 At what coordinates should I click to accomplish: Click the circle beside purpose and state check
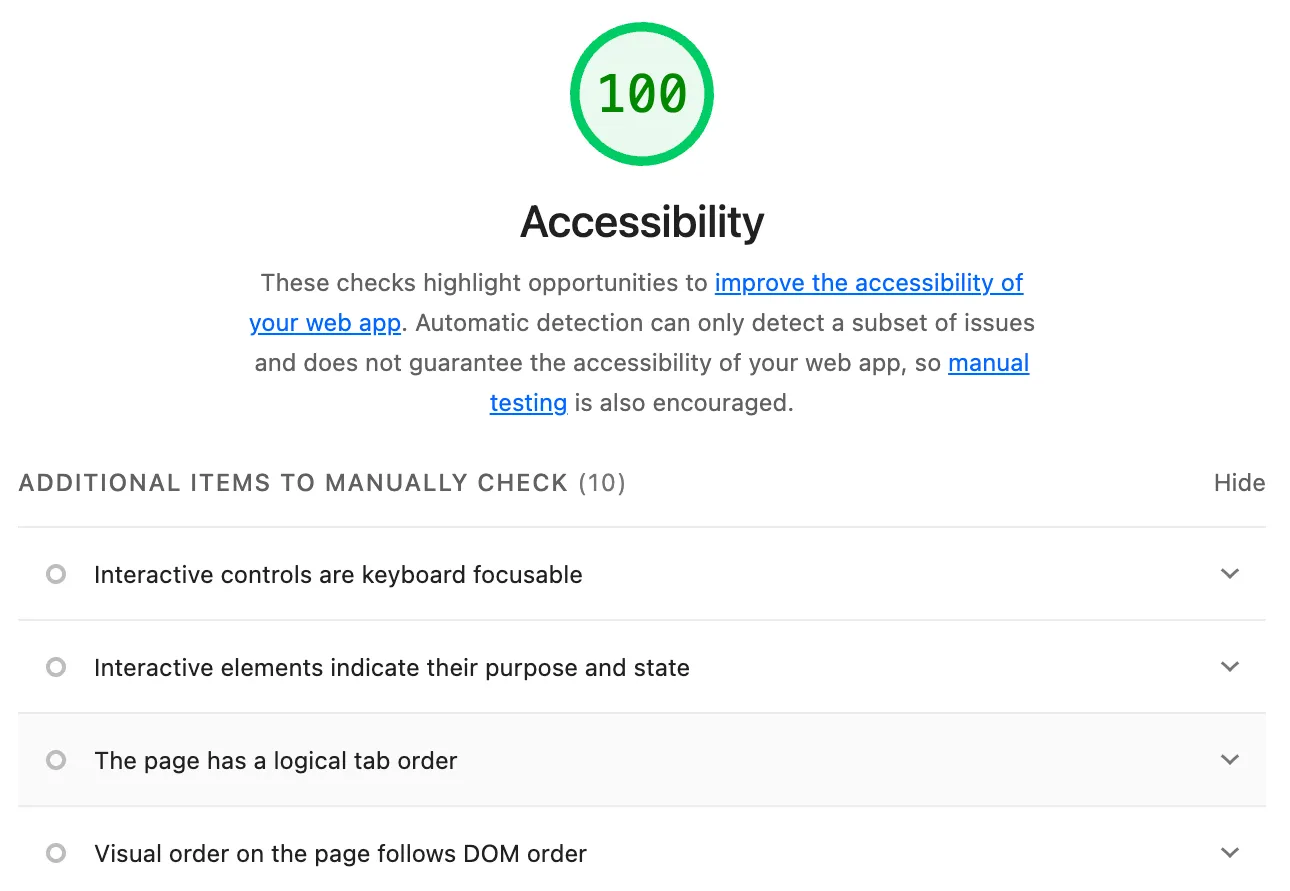coord(56,667)
